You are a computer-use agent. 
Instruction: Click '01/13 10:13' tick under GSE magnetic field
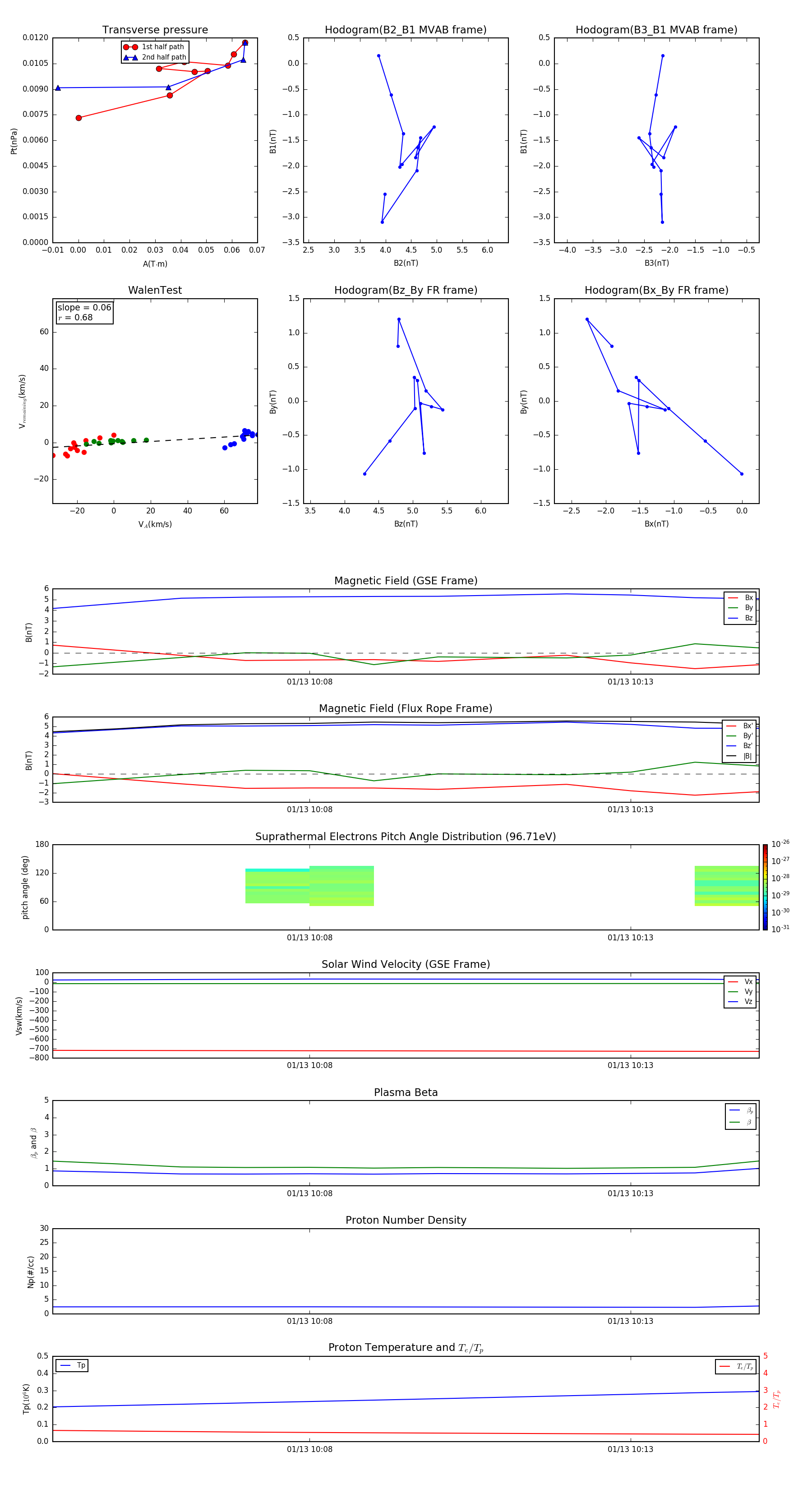tap(631, 682)
